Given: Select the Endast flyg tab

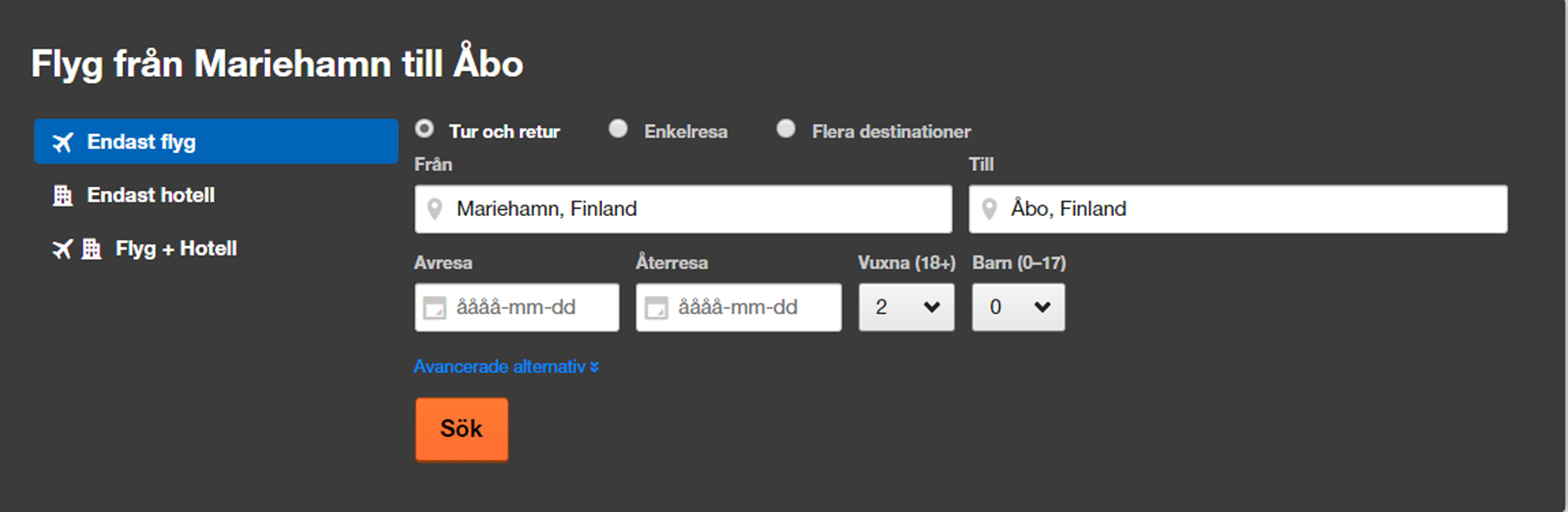Looking at the screenshot, I should [x=216, y=142].
